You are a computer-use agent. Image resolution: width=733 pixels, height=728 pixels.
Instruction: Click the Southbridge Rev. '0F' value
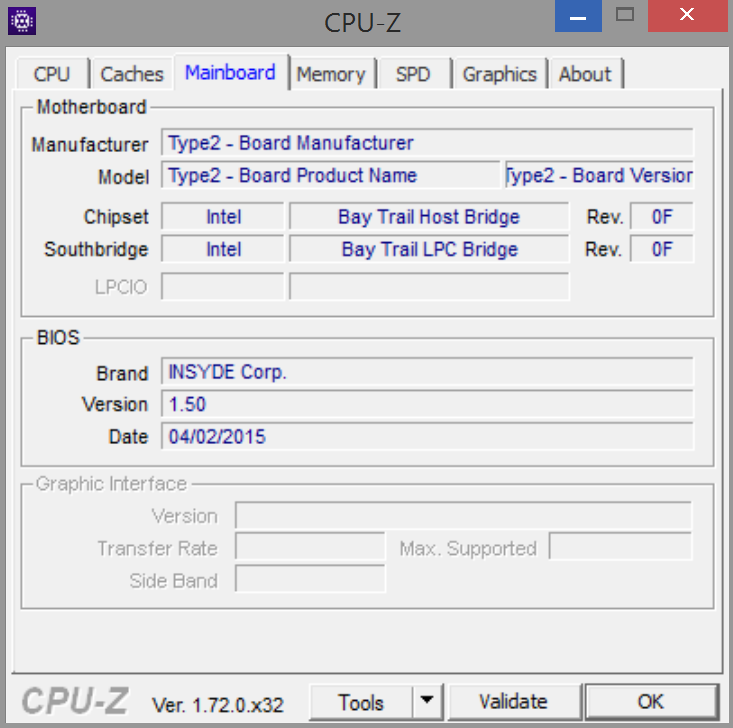(661, 249)
